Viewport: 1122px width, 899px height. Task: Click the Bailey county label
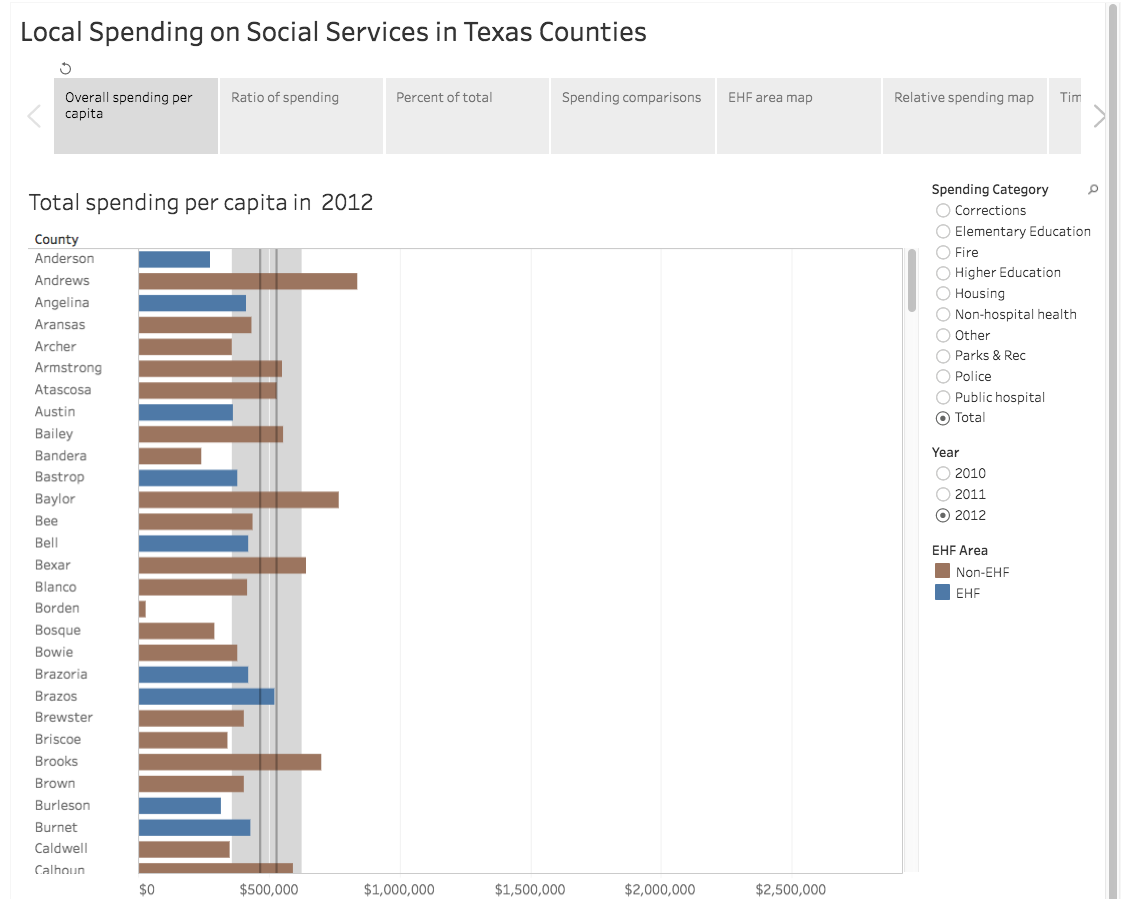point(54,434)
